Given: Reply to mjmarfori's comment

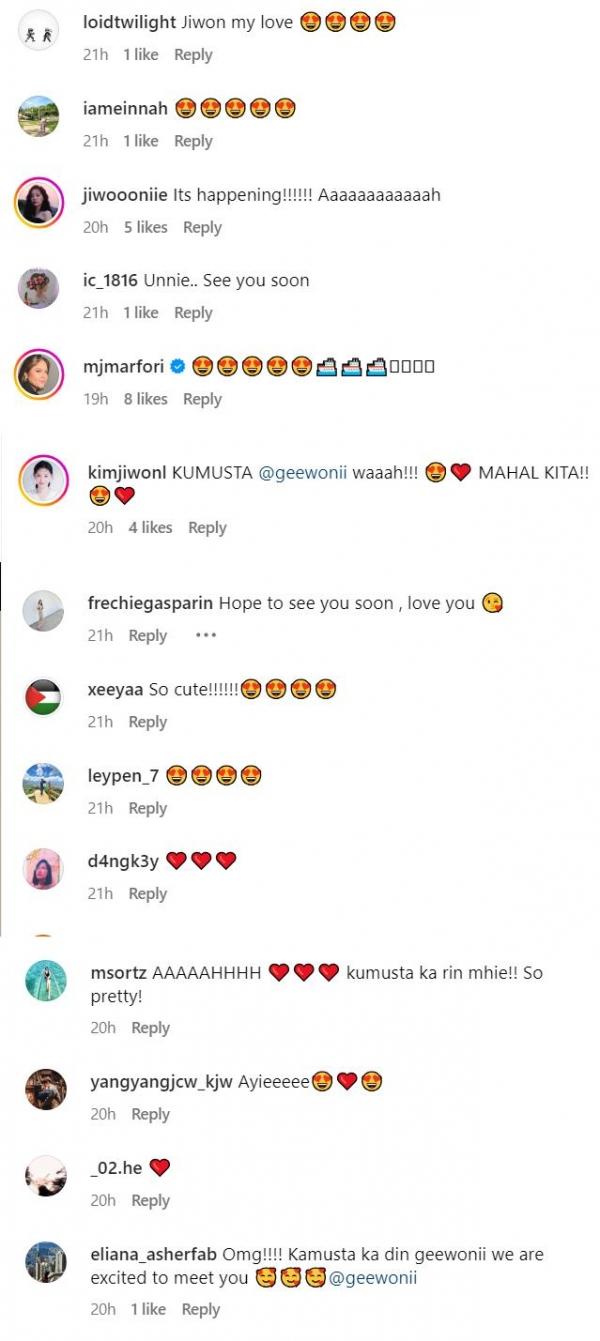Looking at the screenshot, I should pyautogui.click(x=202, y=399).
